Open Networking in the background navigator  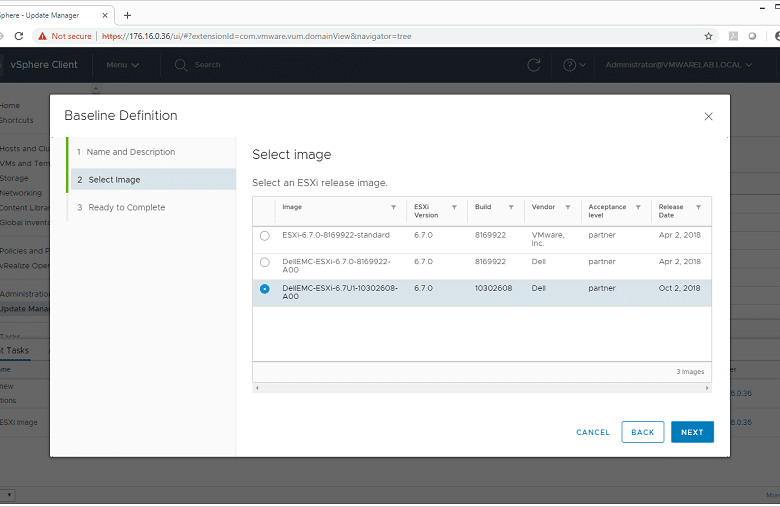[21, 193]
